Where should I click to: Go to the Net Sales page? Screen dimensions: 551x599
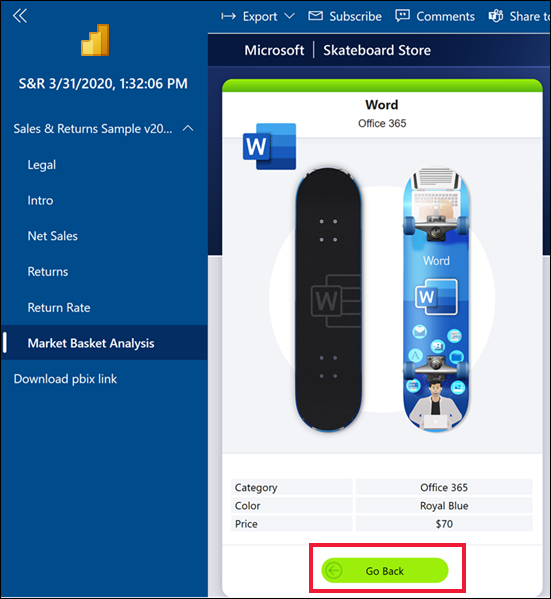pos(53,236)
